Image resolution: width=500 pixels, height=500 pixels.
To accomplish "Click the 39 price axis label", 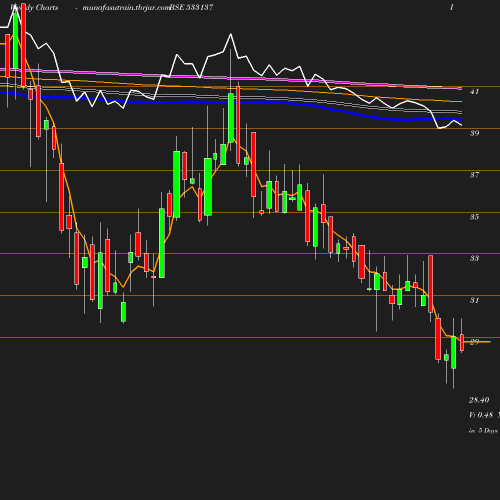I will [474, 133].
